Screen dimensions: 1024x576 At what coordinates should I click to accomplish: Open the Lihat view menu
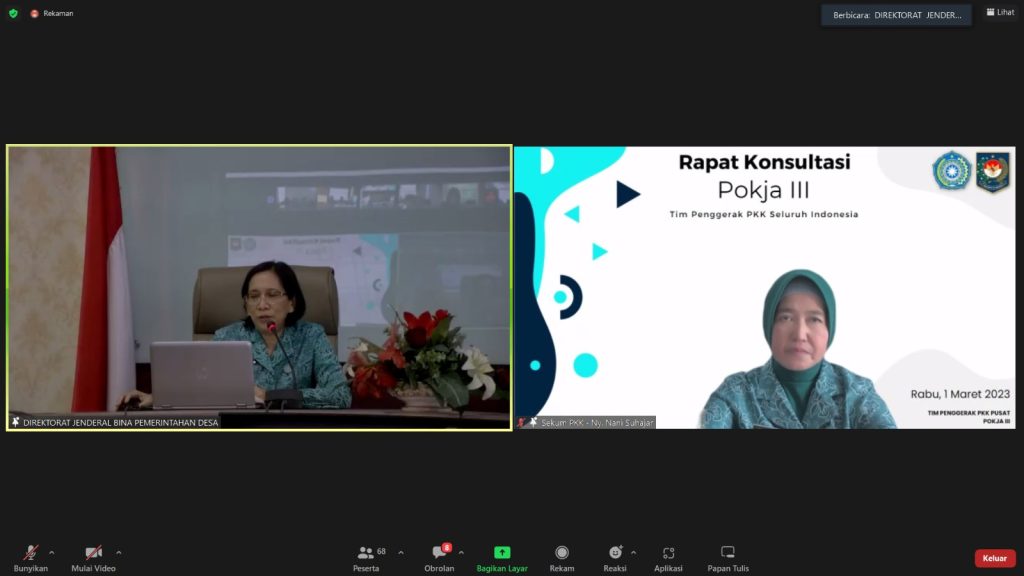(1000, 13)
